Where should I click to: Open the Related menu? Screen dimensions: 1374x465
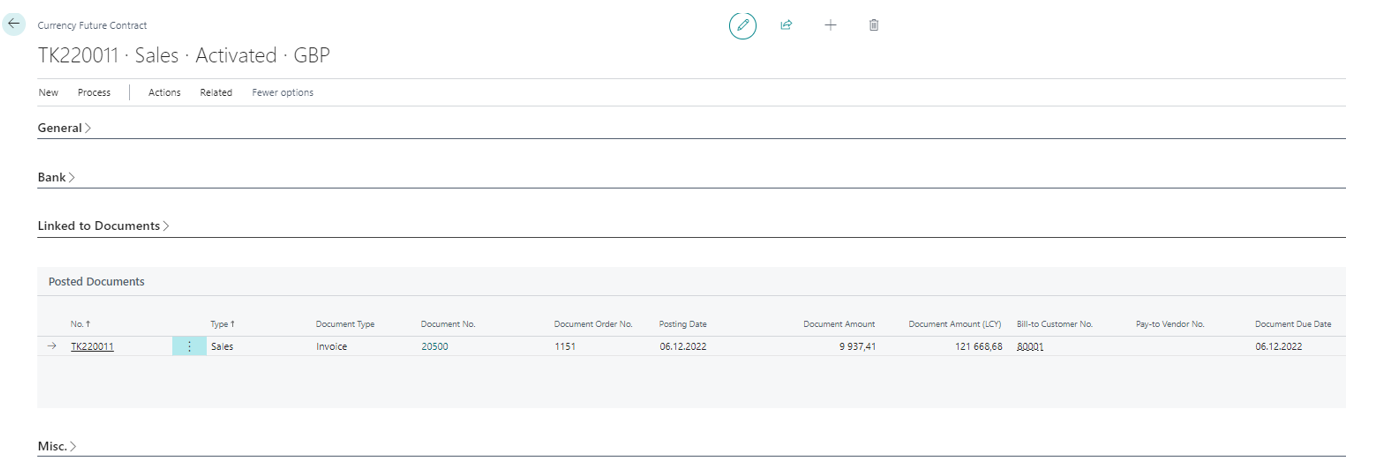[215, 92]
